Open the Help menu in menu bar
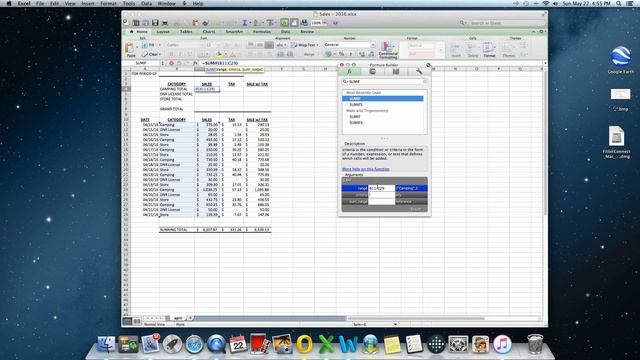This screenshot has width=640, height=360. (198, 3)
